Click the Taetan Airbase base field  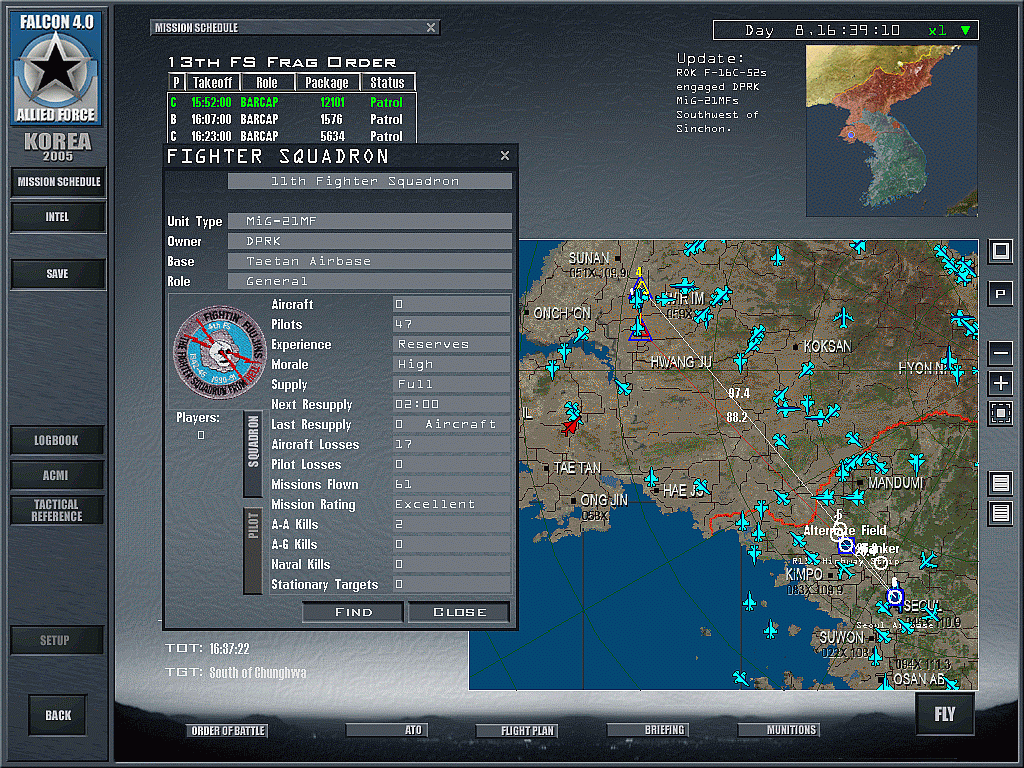[x=370, y=261]
